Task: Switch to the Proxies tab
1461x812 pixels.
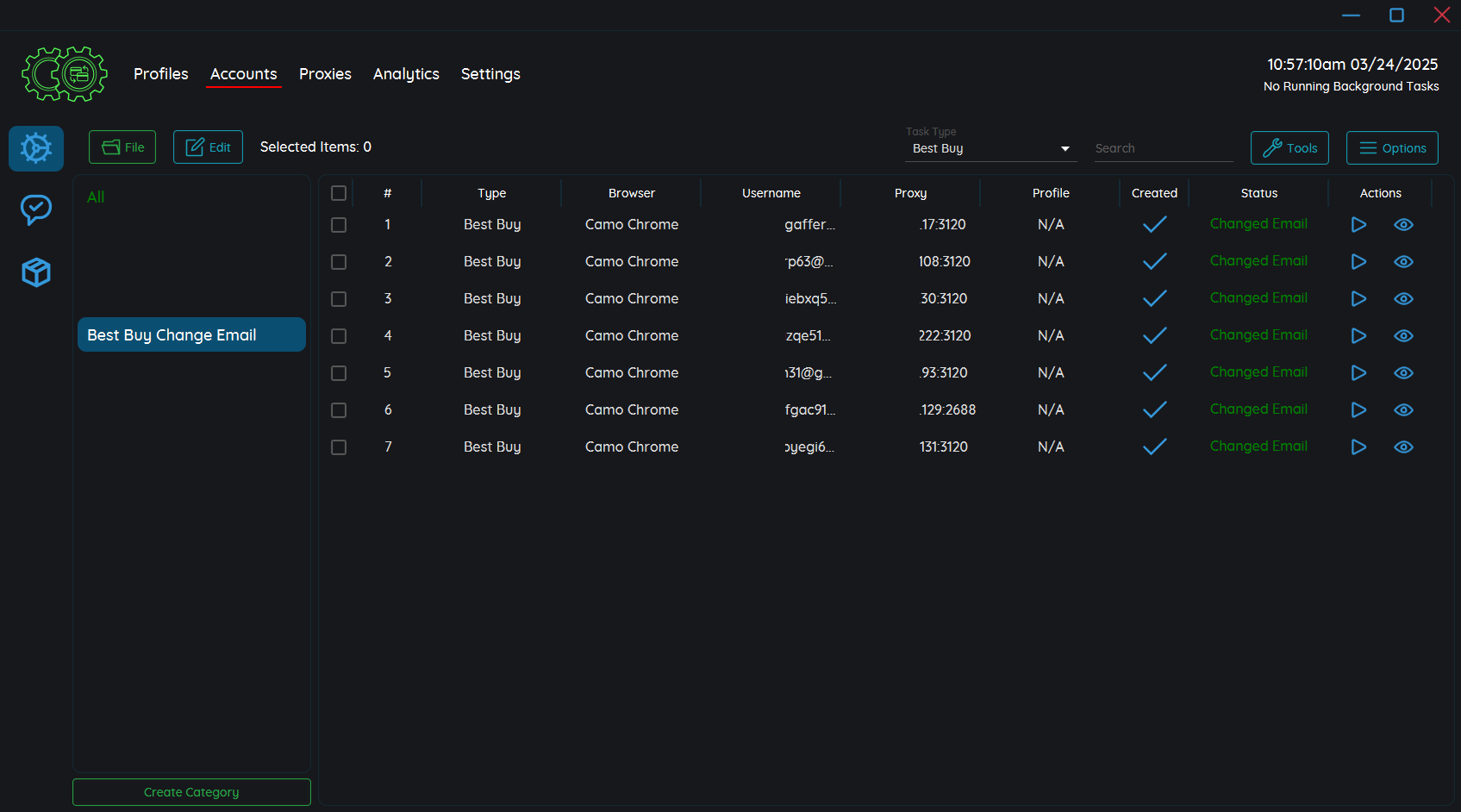Action: [325, 74]
